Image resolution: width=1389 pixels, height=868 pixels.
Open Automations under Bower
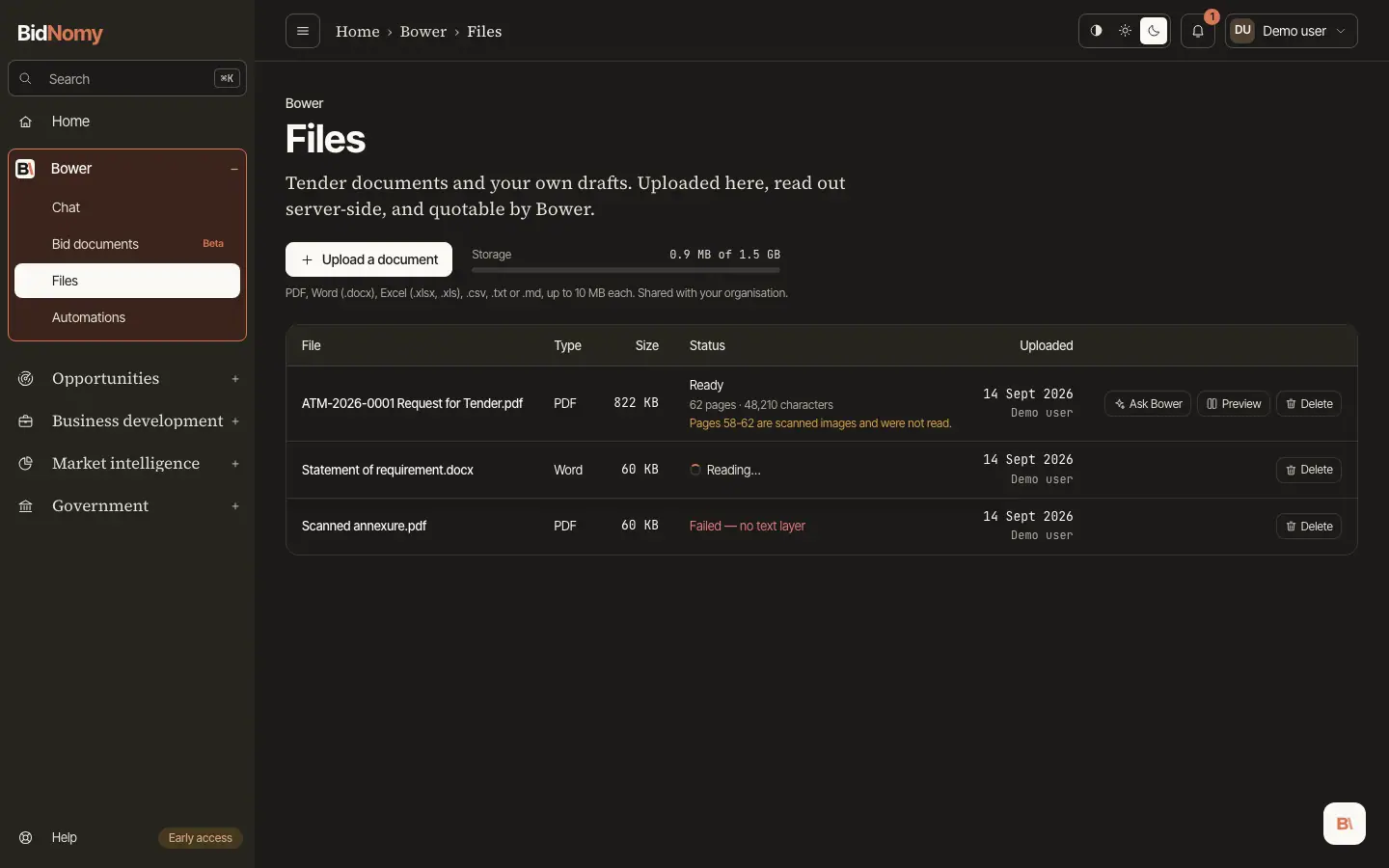click(x=127, y=317)
